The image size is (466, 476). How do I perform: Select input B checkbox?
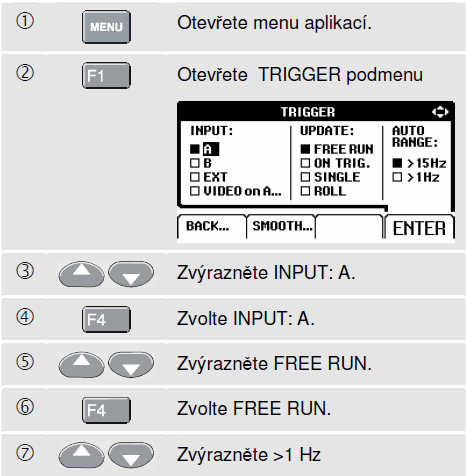pyautogui.click(x=195, y=163)
